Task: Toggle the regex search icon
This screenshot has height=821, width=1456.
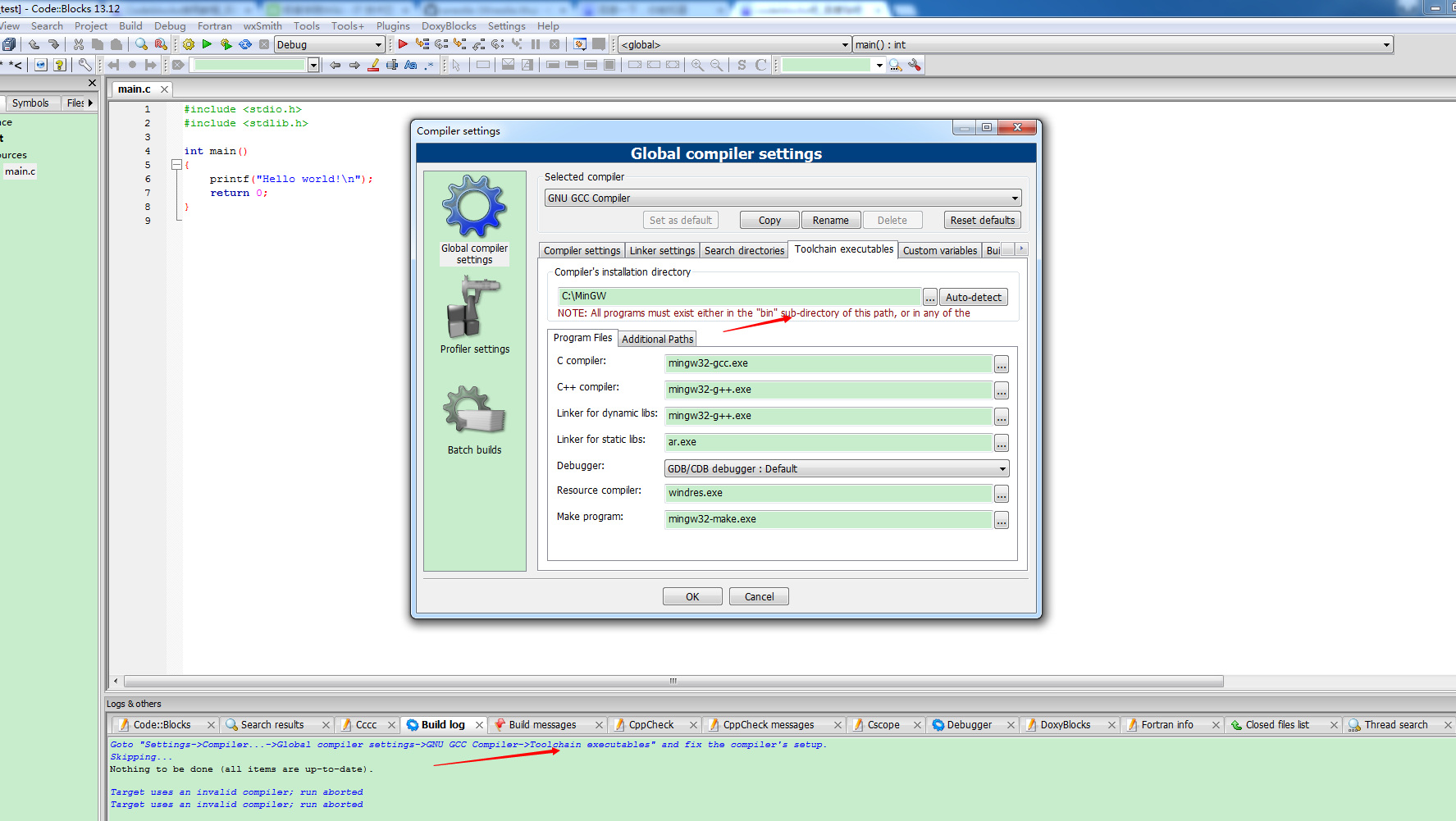Action: click(x=429, y=65)
